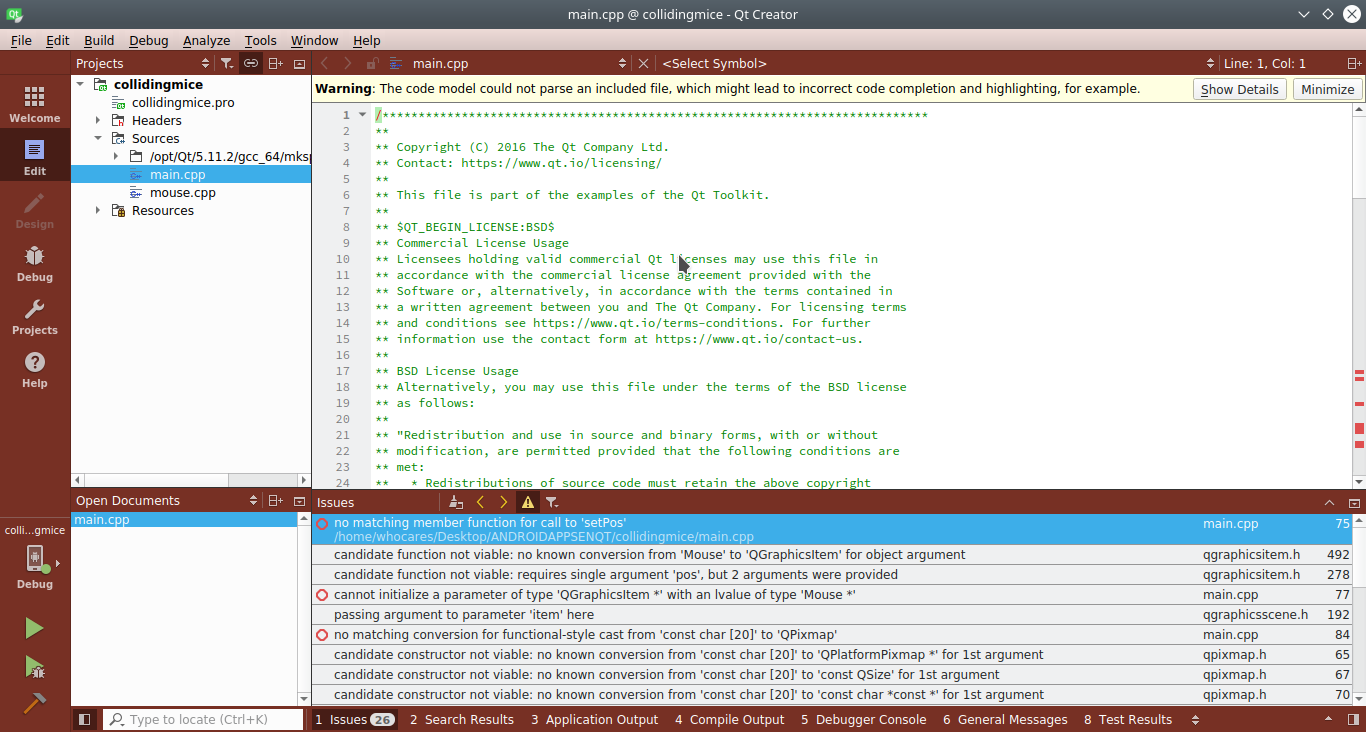Open the General Messages pane
This screenshot has width=1366, height=732.
1005,719
